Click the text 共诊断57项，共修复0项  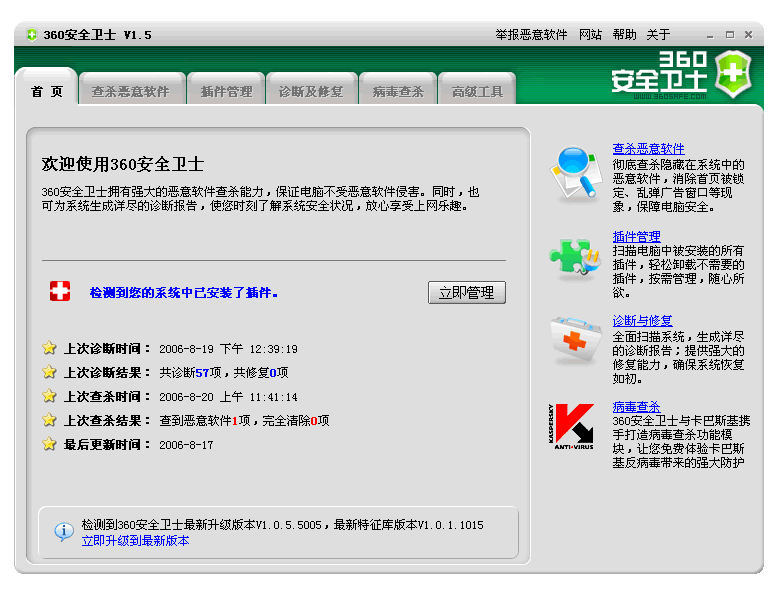(x=223, y=373)
